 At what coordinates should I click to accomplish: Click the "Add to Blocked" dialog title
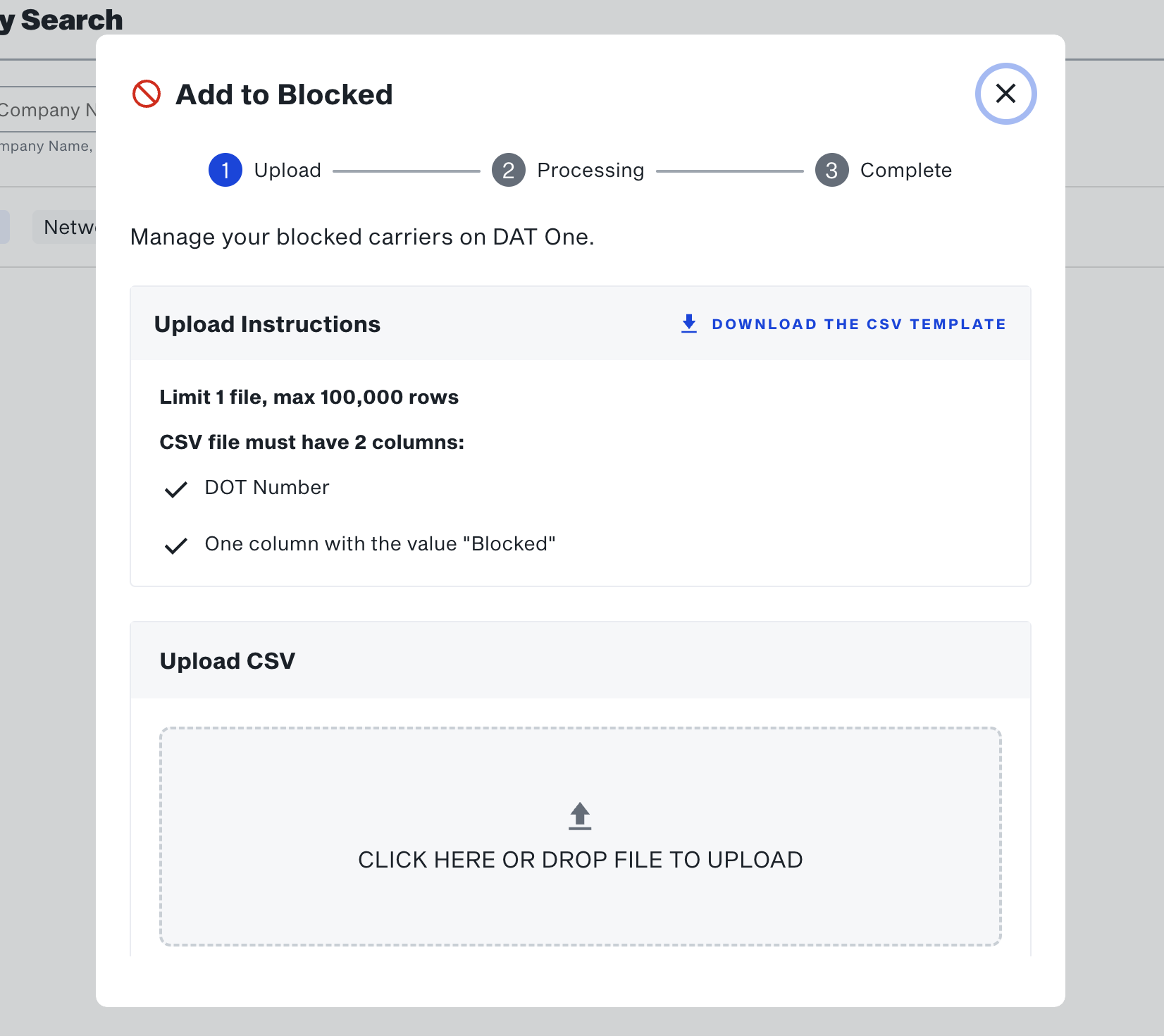[x=284, y=94]
